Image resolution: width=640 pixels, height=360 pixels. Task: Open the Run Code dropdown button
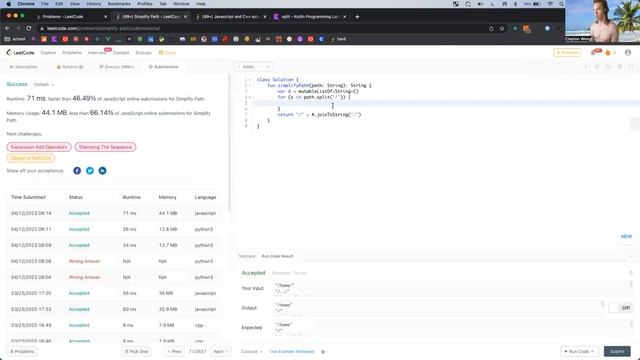[x=579, y=351]
